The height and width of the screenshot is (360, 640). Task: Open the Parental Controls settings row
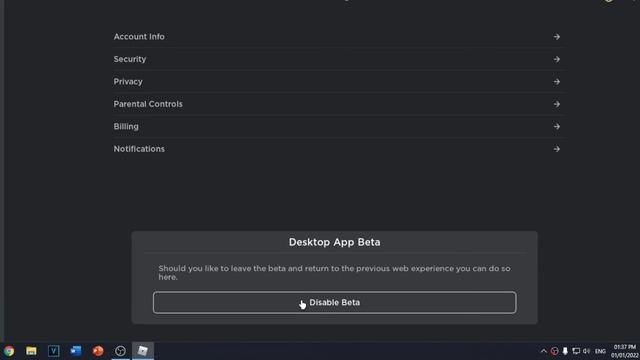[337, 104]
